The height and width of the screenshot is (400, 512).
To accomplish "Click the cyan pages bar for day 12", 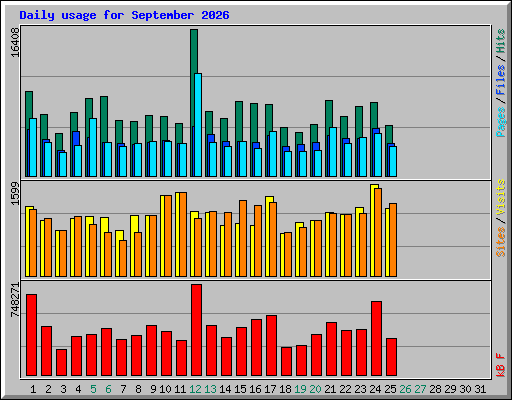I will [x=198, y=125].
